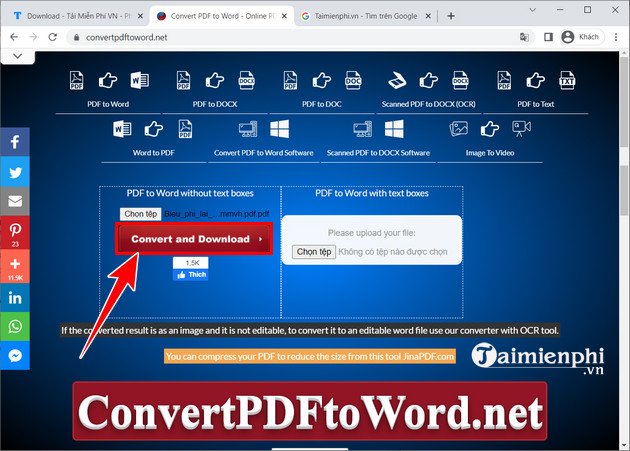Click Windows logo above Scanned PDF to DOCX Software

[394, 129]
